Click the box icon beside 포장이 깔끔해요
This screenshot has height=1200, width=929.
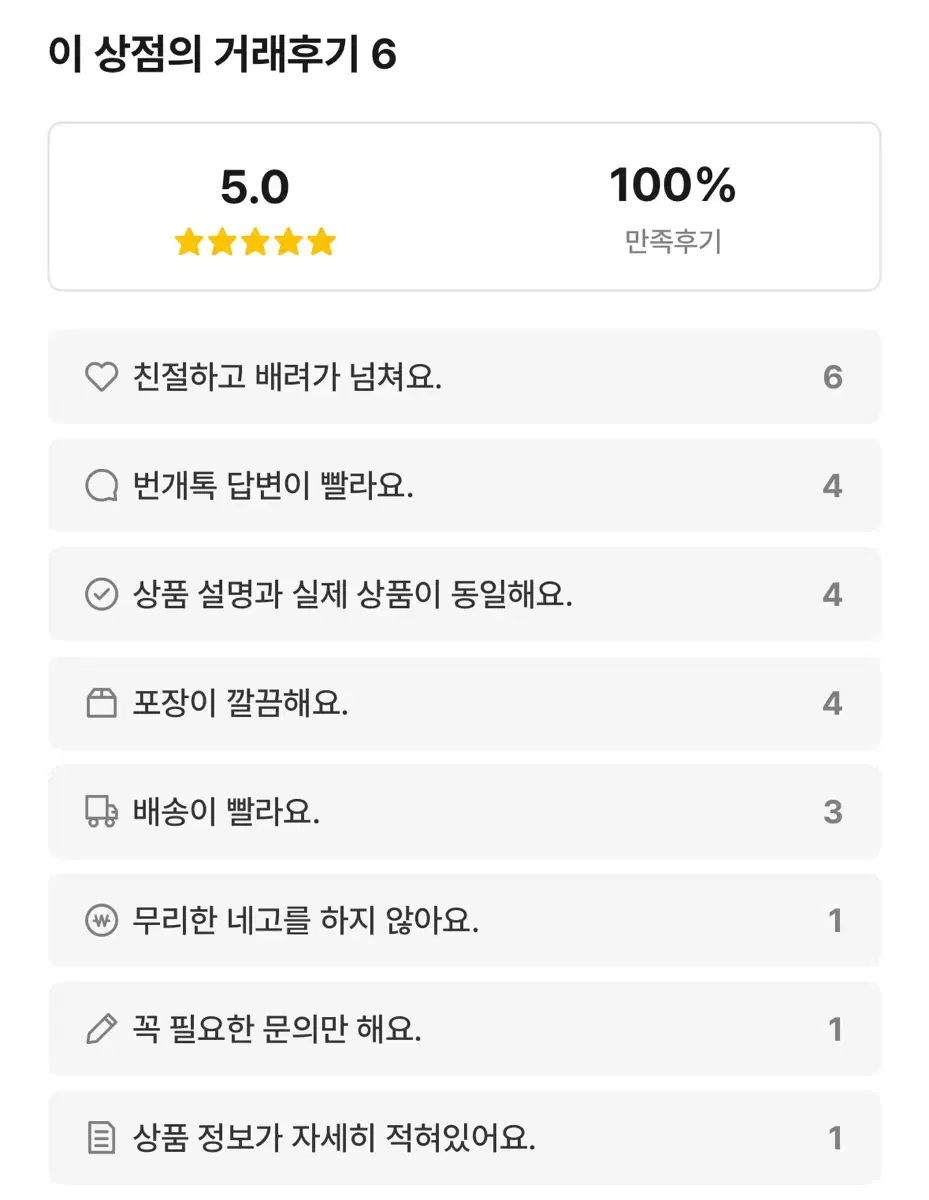tap(101, 704)
